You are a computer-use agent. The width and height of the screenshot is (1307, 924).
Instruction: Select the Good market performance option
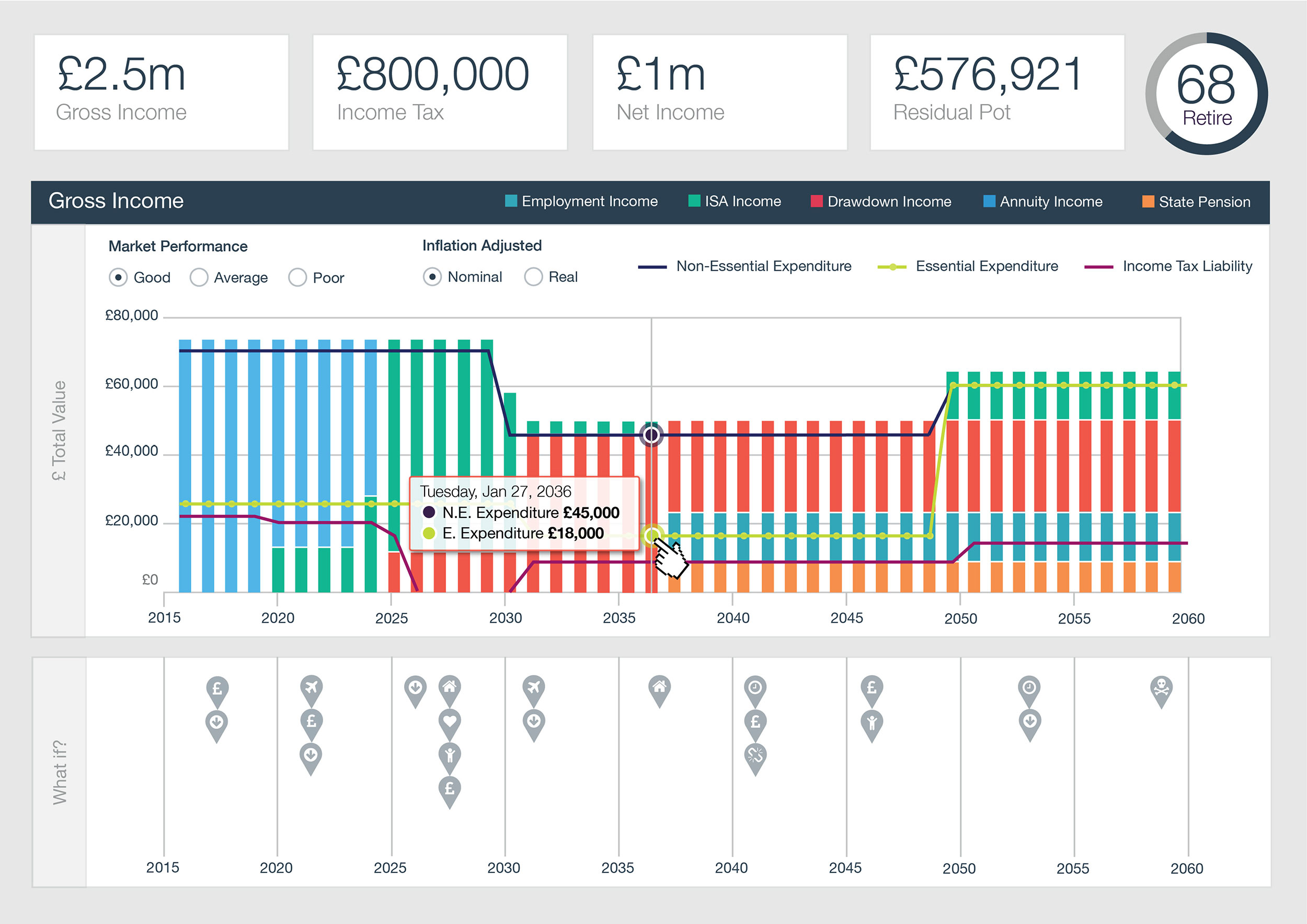(118, 278)
